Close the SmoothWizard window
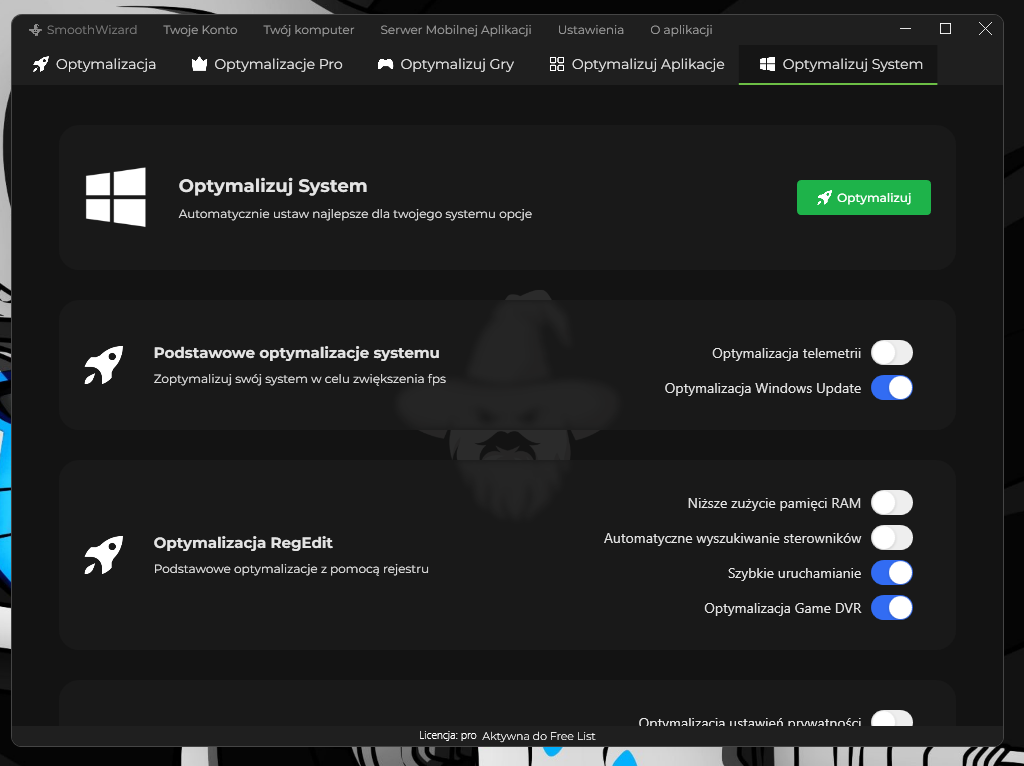 (x=985, y=29)
